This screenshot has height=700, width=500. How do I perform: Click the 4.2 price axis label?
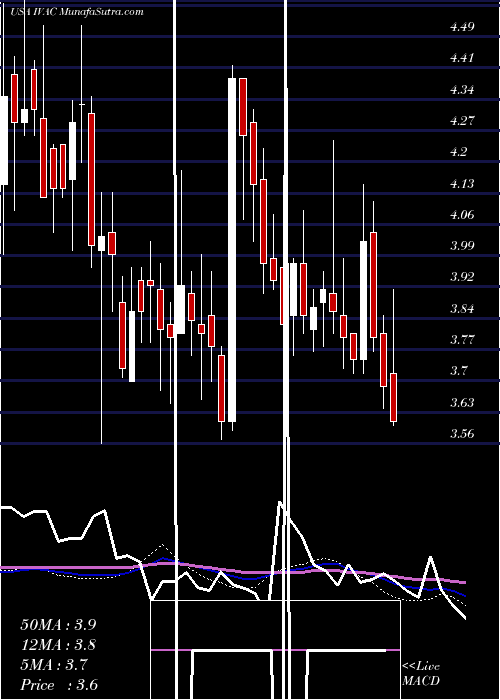[458, 152]
